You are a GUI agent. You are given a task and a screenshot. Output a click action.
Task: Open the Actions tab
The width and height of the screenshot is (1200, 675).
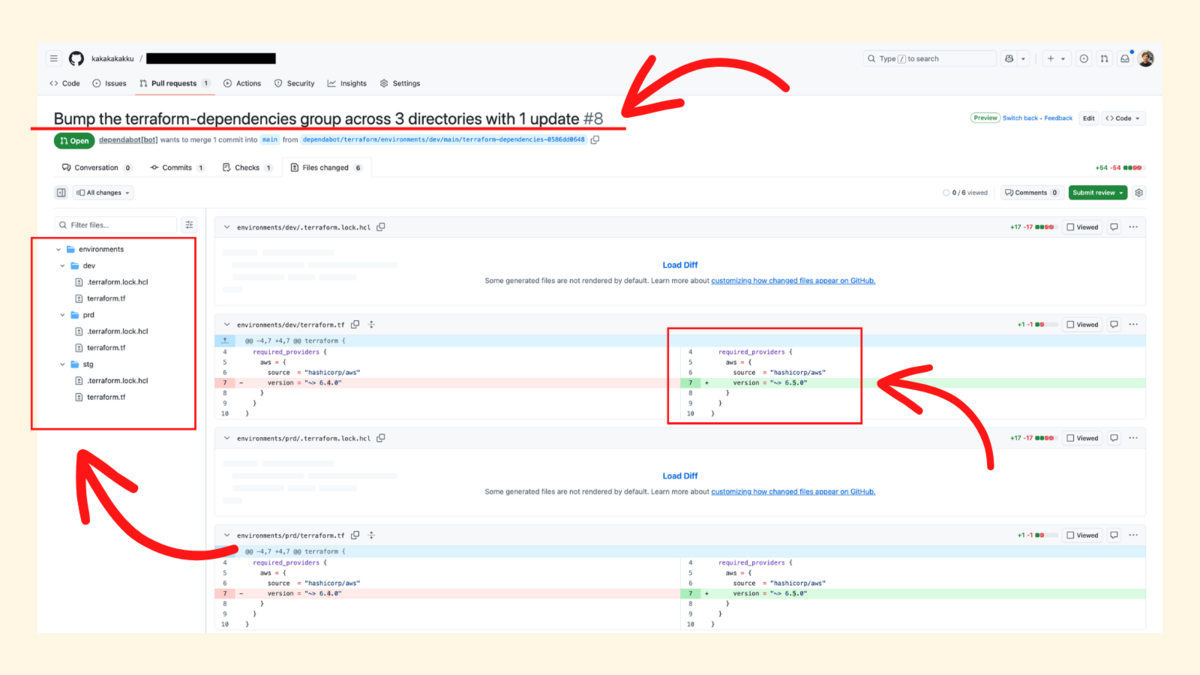(242, 84)
